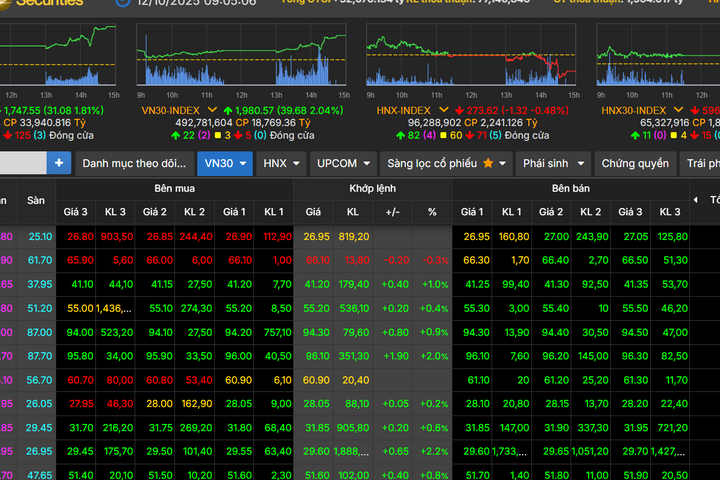
Task: Click the VN30-INDEX label
Action: (x=170, y=111)
